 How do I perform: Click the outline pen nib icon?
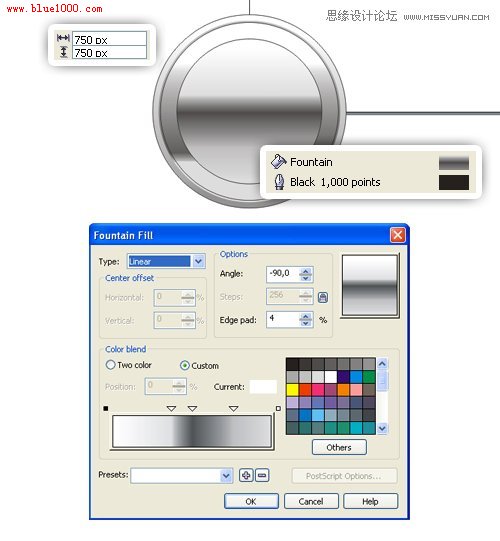(279, 181)
